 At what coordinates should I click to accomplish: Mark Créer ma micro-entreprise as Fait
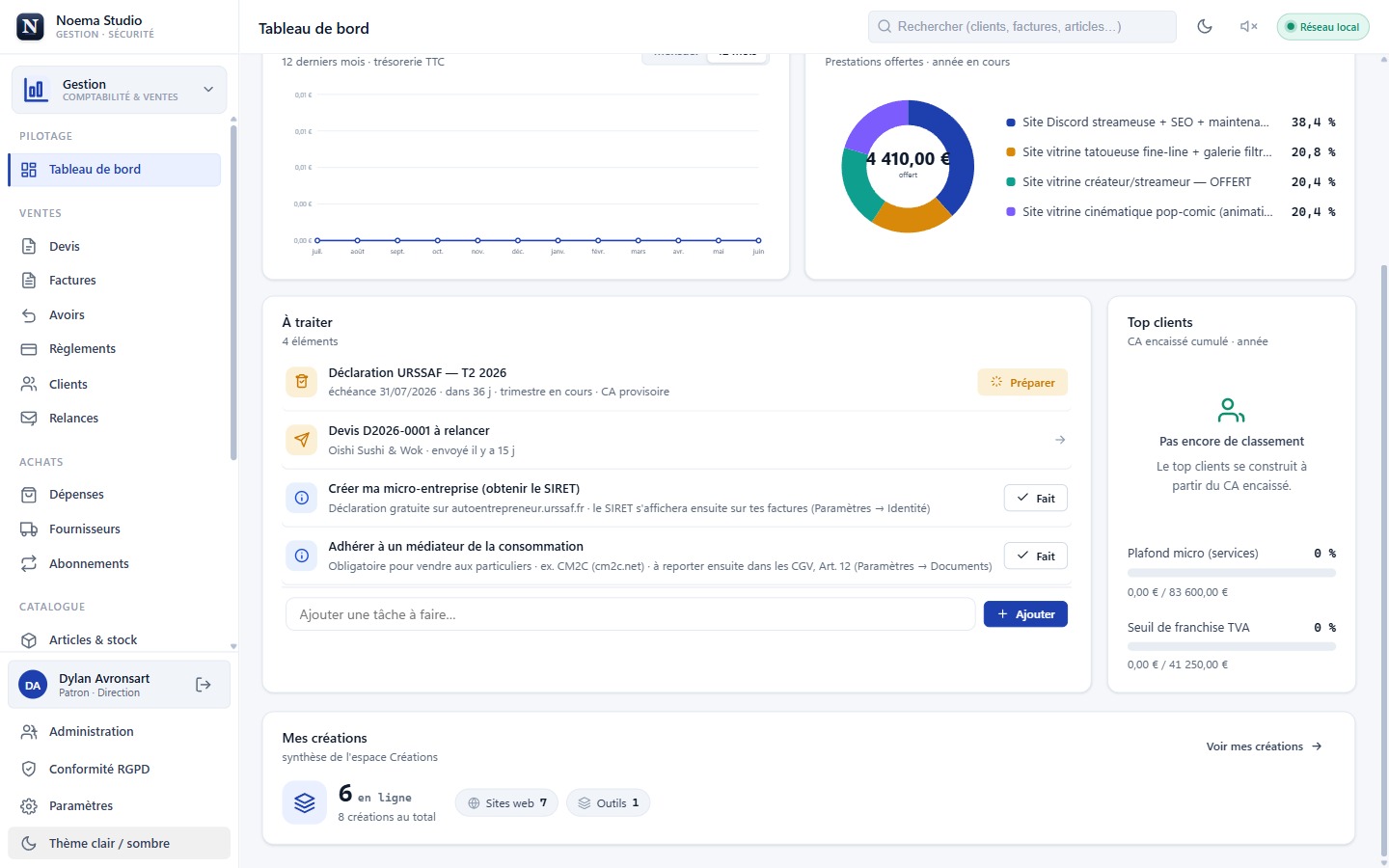(x=1037, y=499)
